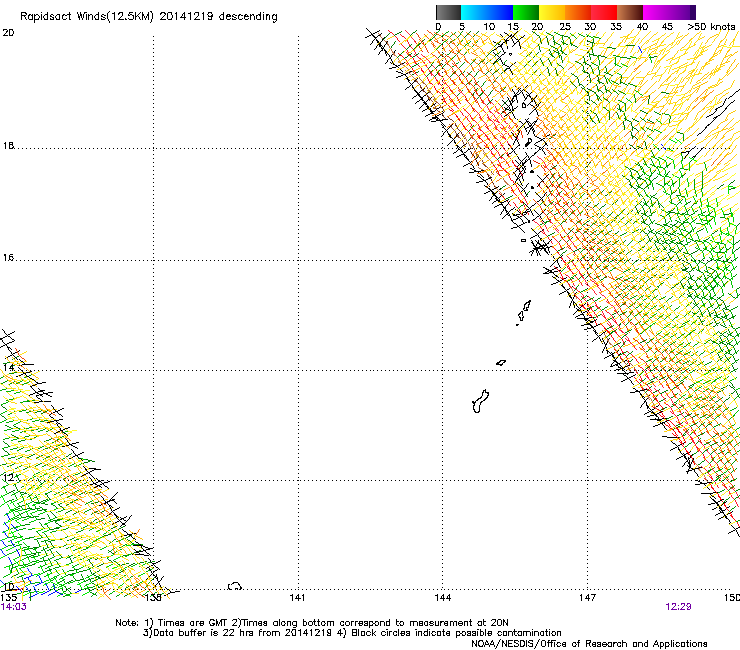The width and height of the screenshot is (740, 650).
Task: Click the green 15–20 knots legend swatch
Action: [526, 12]
